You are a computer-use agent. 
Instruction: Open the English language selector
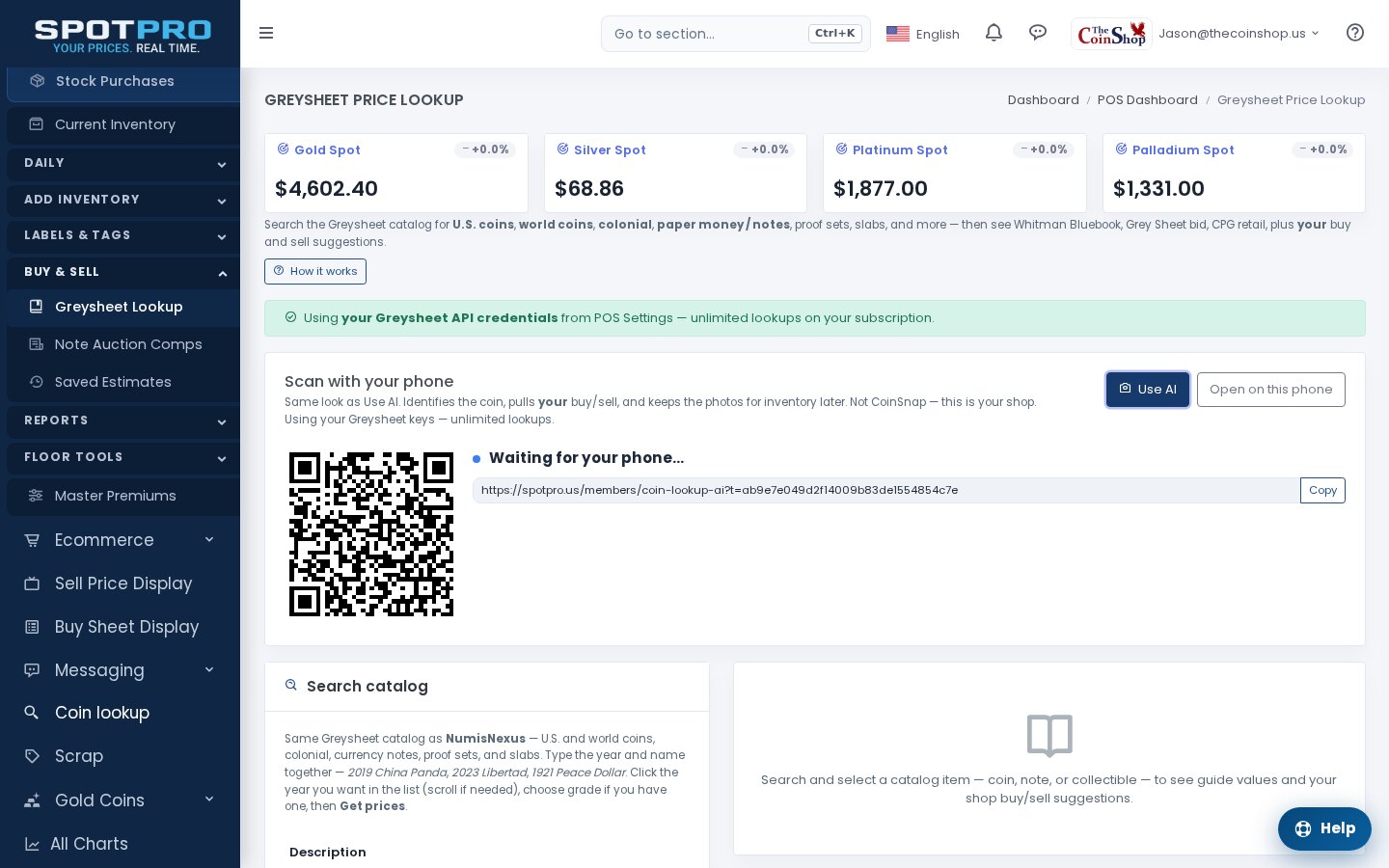[x=923, y=34]
